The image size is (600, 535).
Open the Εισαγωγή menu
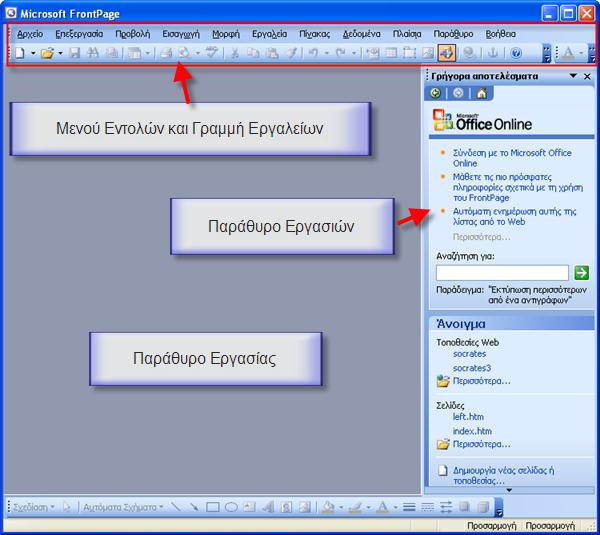[181, 34]
